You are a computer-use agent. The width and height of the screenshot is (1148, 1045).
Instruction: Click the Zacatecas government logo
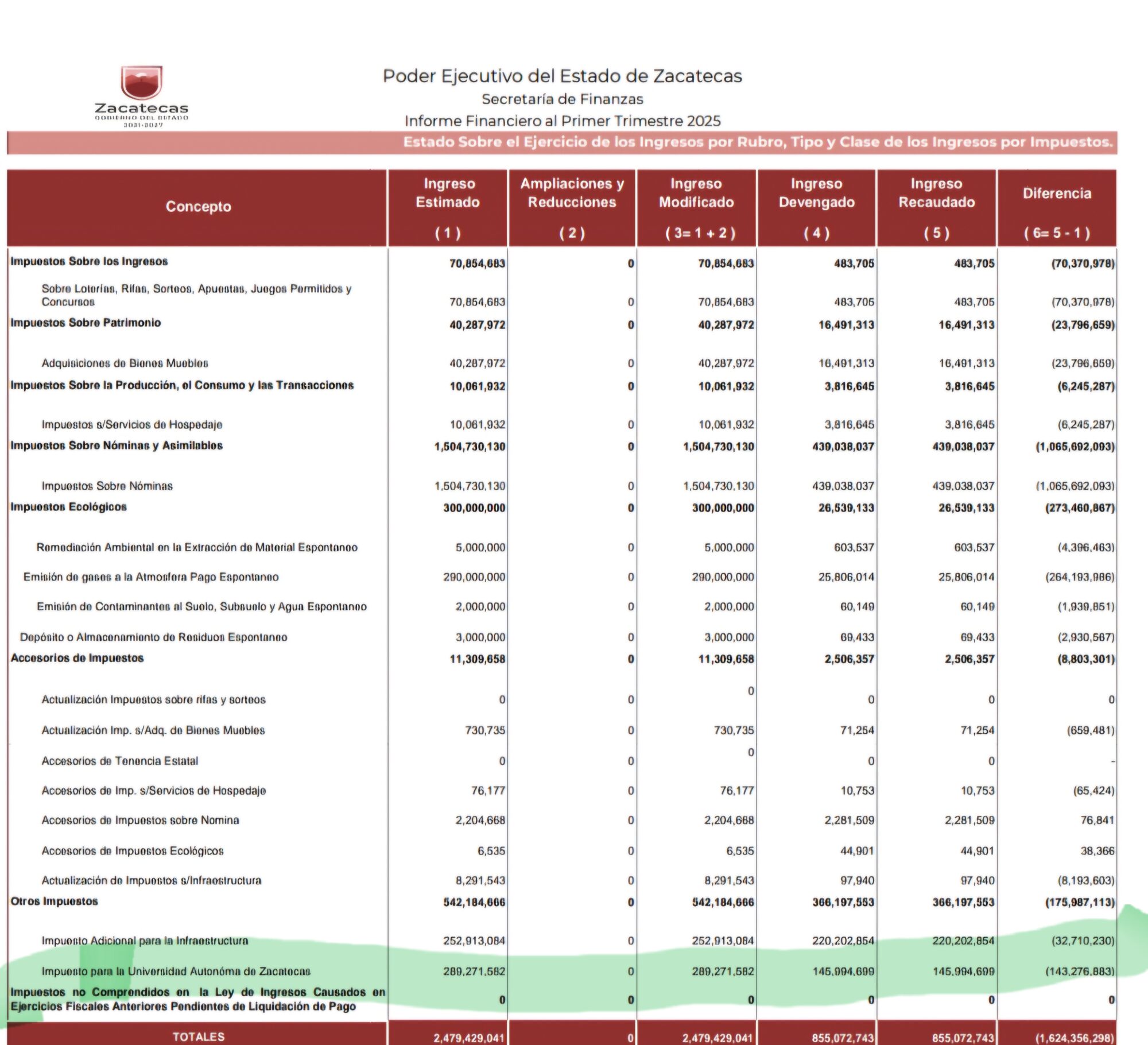141,96
